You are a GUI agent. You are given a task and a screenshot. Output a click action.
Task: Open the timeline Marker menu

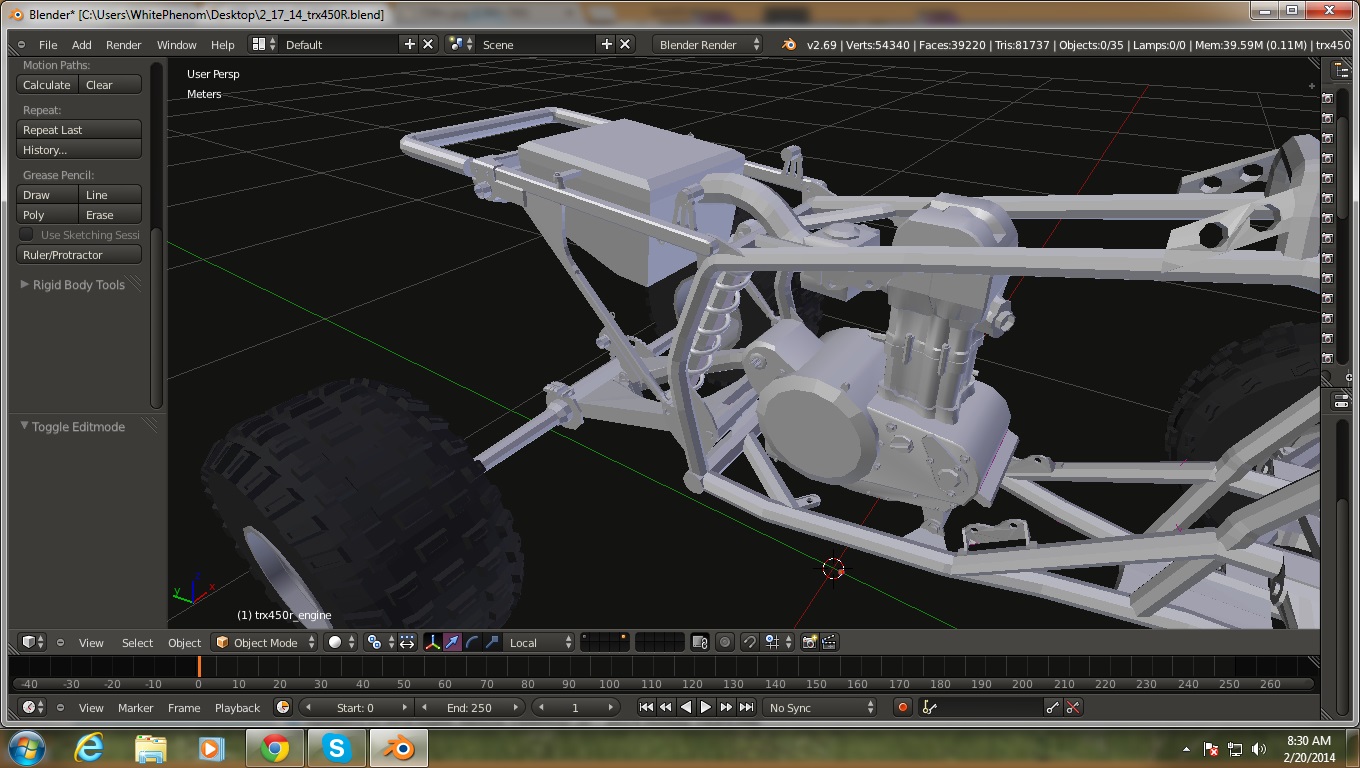point(135,708)
